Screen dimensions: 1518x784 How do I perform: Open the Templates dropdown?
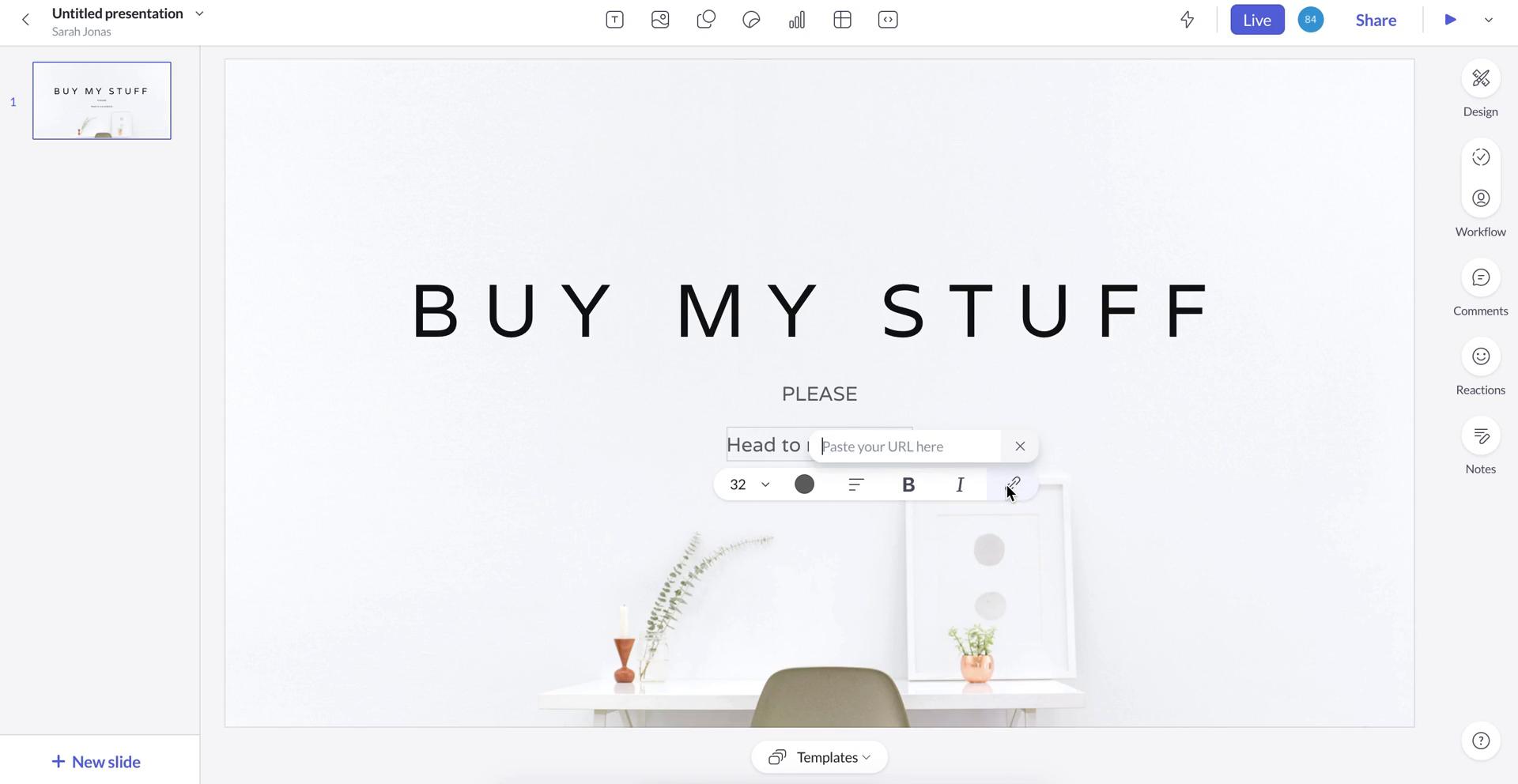[x=819, y=757]
